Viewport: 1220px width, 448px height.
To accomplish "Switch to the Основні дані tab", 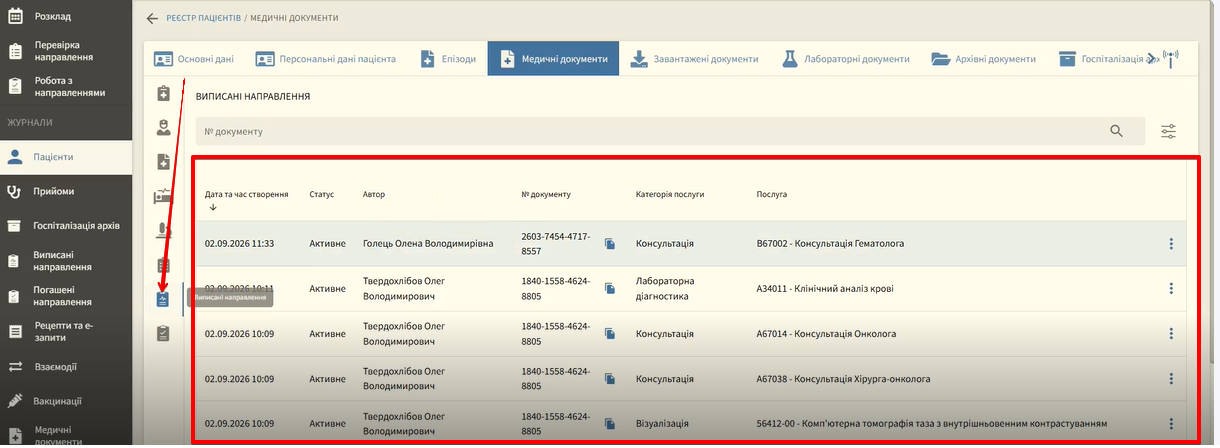I will [x=194, y=59].
